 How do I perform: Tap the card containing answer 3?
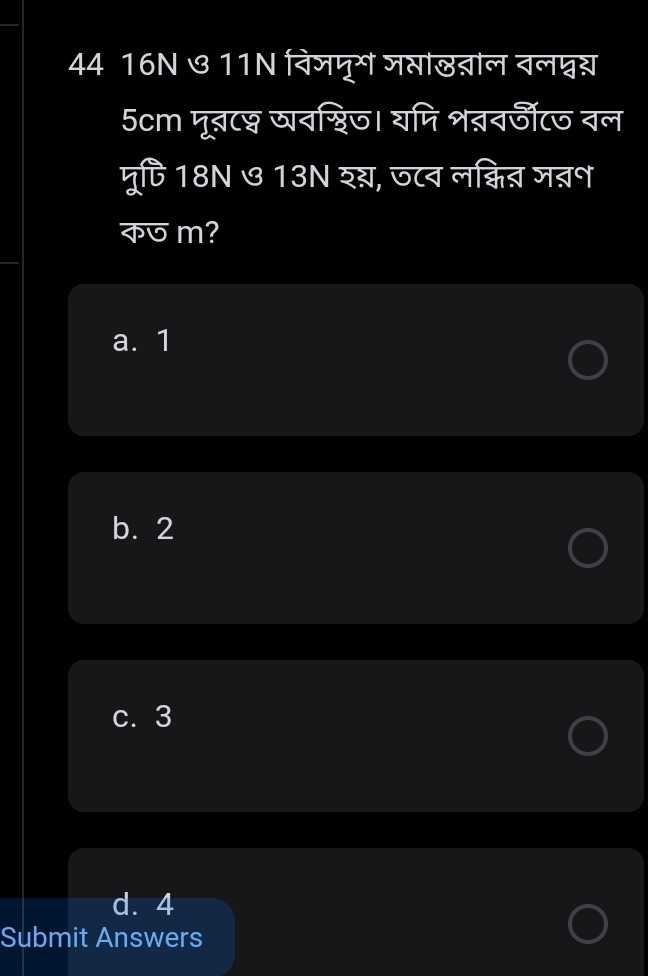tap(355, 736)
